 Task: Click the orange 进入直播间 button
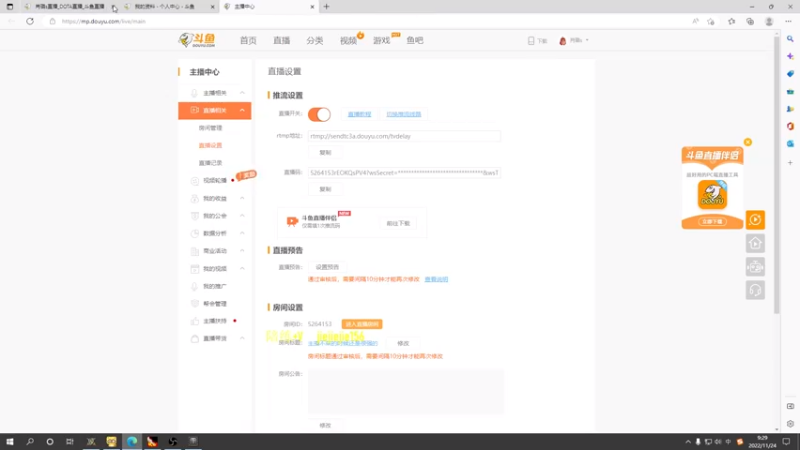[362, 324]
